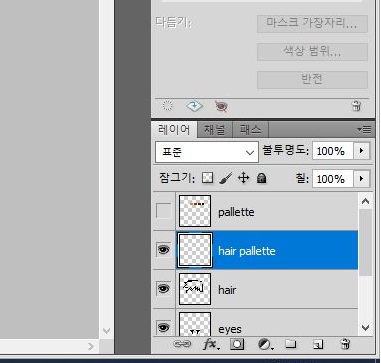
Task: Select the pallette layer thumbnail
Action: [195, 211]
